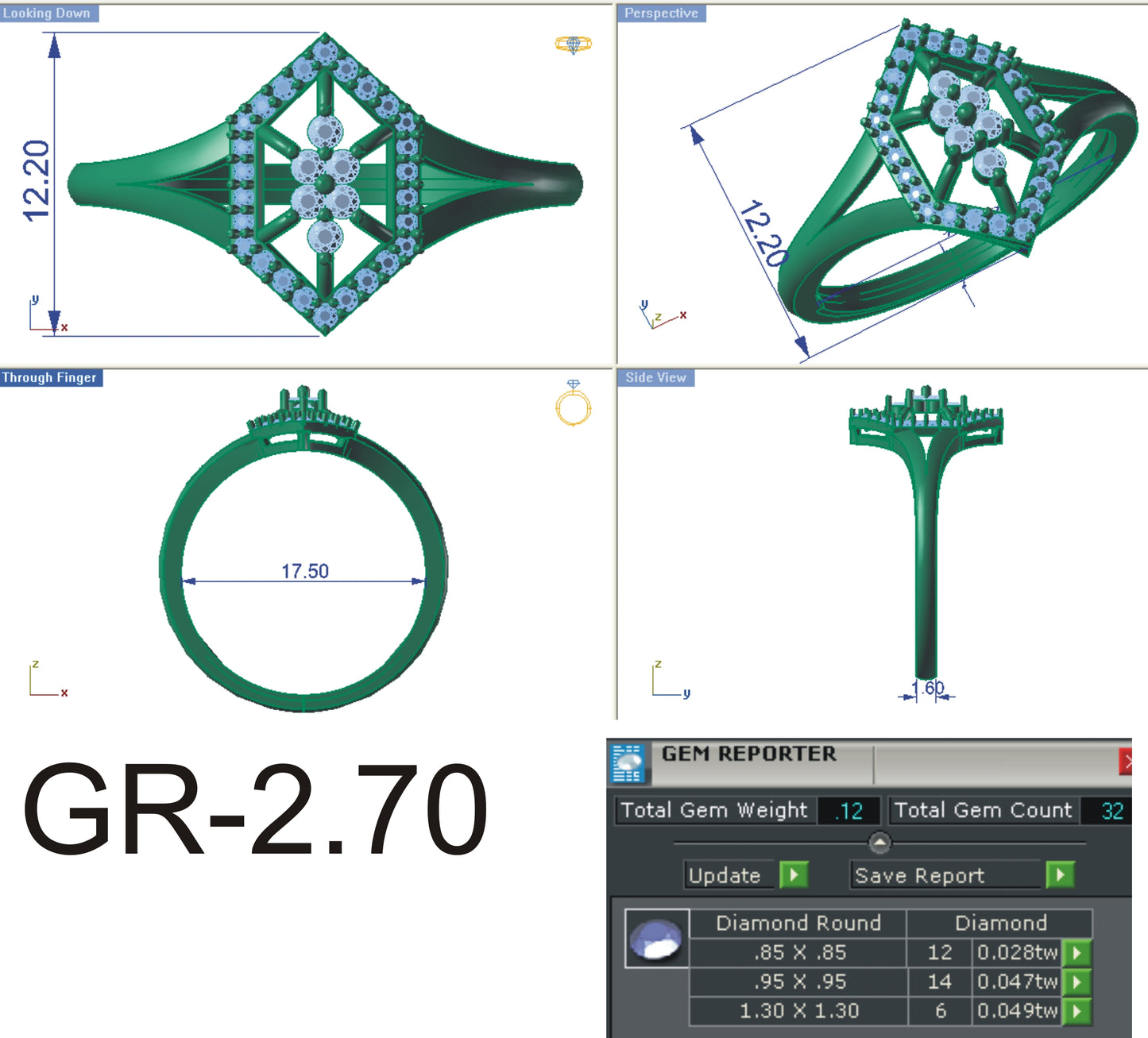
Task: Click the z-x axis icon in Side View
Action: pos(667,679)
